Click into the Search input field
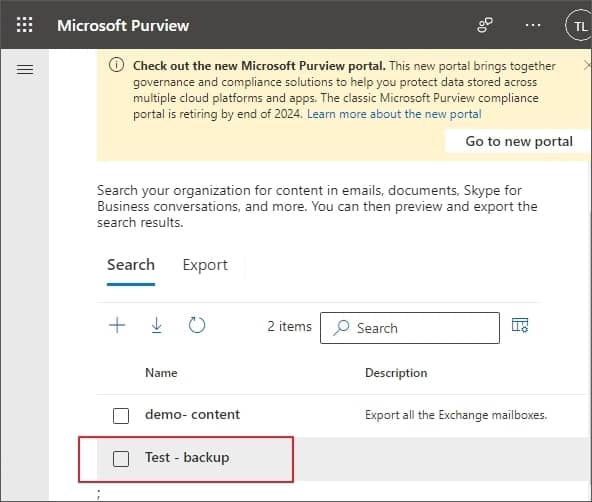592x502 pixels. 410,328
